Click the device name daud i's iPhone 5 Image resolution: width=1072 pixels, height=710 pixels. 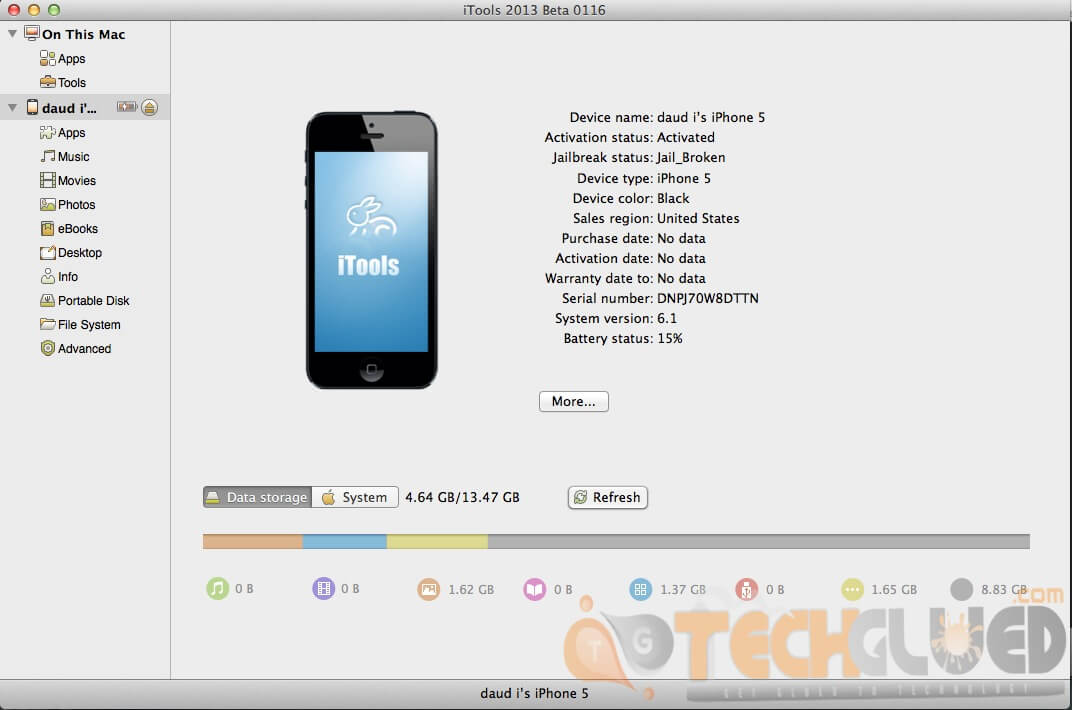point(711,118)
